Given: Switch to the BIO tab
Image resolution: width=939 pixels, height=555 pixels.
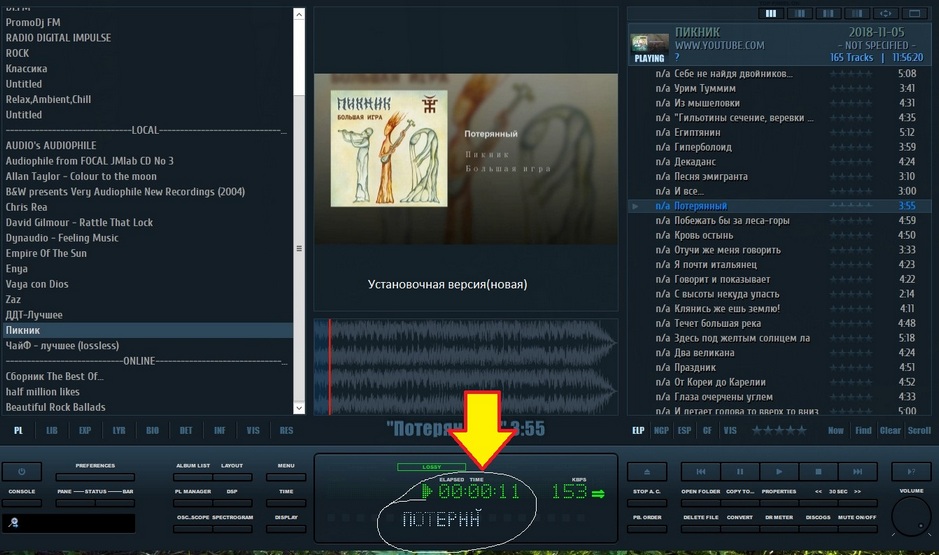Looking at the screenshot, I should point(153,430).
